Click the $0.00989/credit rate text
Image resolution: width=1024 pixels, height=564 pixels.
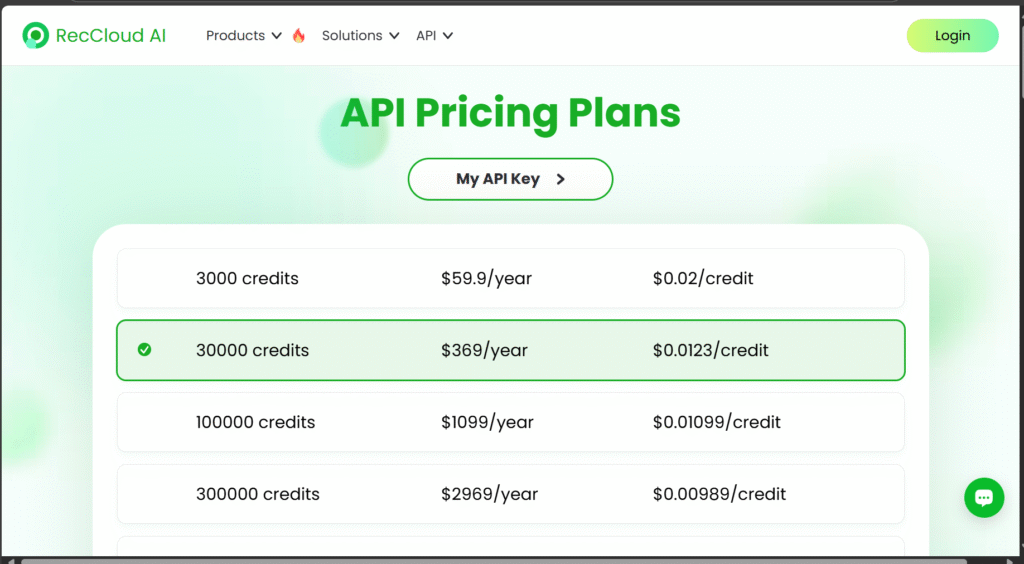[719, 494]
